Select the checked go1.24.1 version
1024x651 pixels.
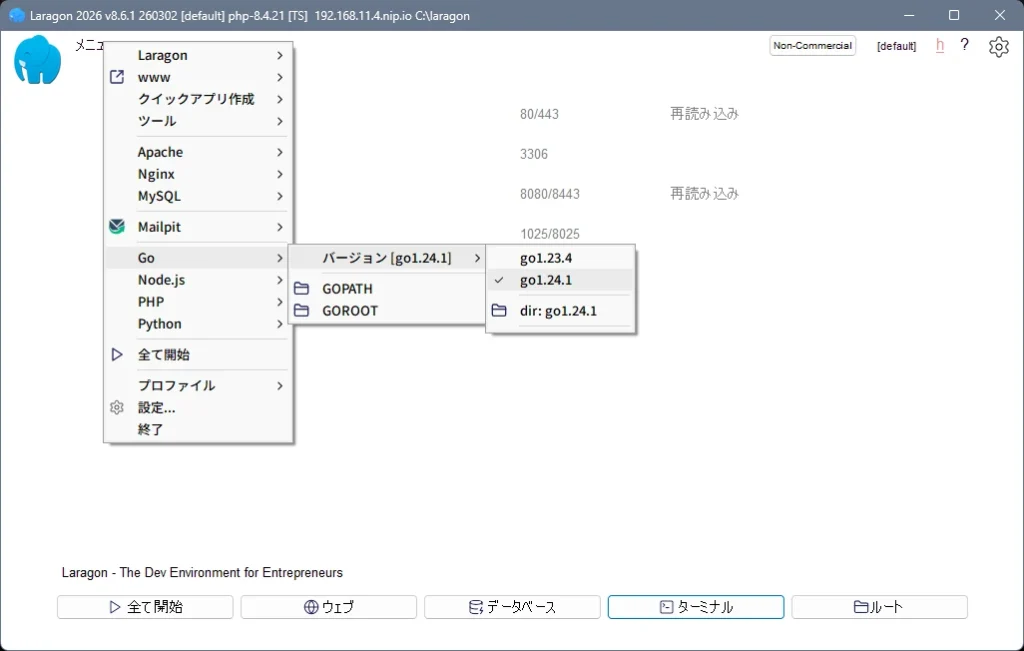click(x=560, y=280)
